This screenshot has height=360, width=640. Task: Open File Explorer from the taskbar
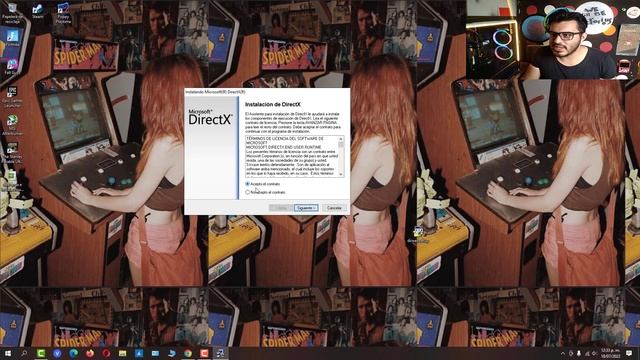coord(122,353)
